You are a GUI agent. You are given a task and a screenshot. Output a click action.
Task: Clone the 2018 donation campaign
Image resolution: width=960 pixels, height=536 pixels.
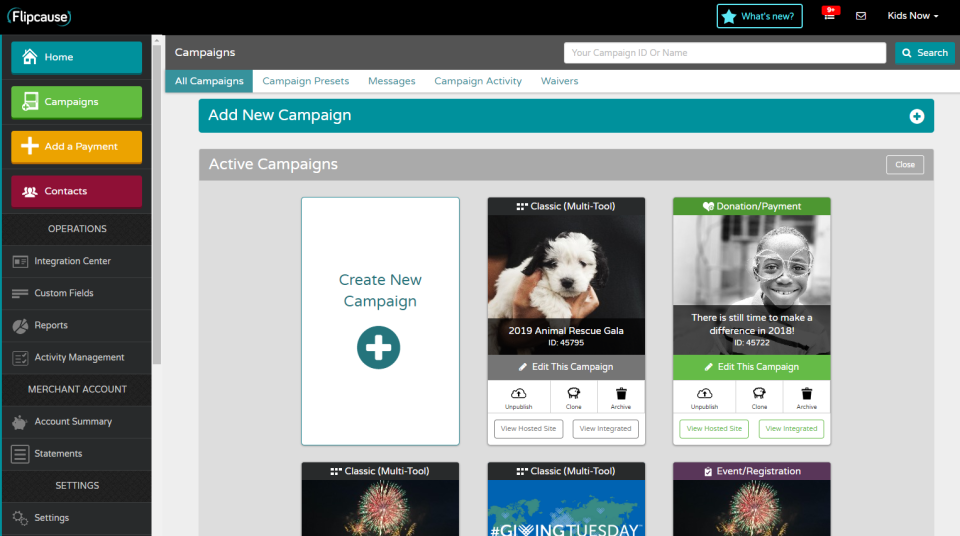[x=759, y=398]
